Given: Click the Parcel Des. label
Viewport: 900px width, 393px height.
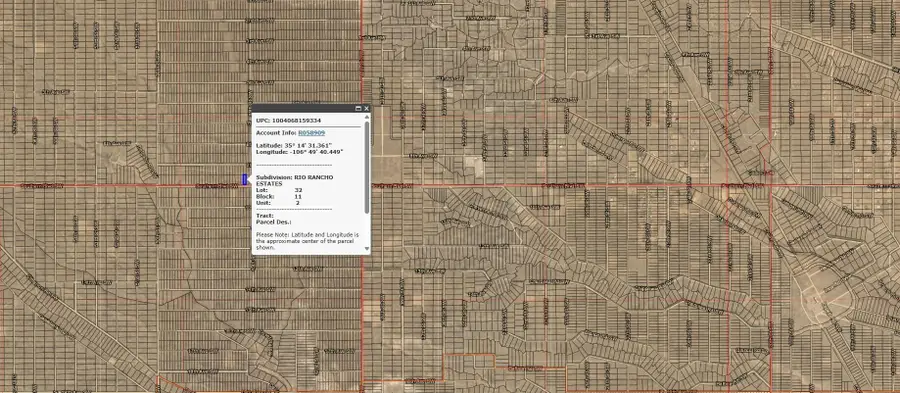Looking at the screenshot, I should (x=274, y=222).
